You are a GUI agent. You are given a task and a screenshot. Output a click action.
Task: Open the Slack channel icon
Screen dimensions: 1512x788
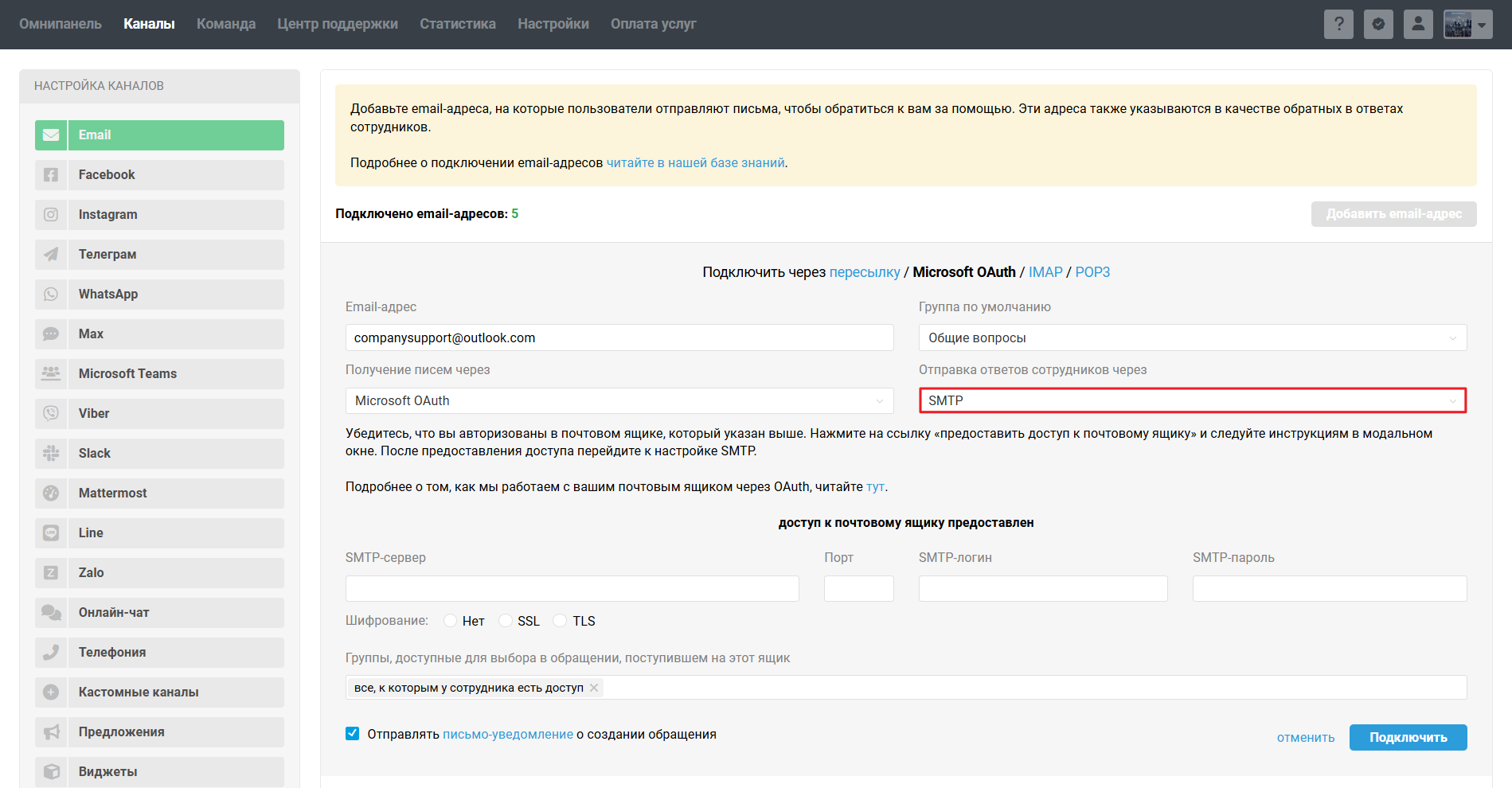click(51, 454)
